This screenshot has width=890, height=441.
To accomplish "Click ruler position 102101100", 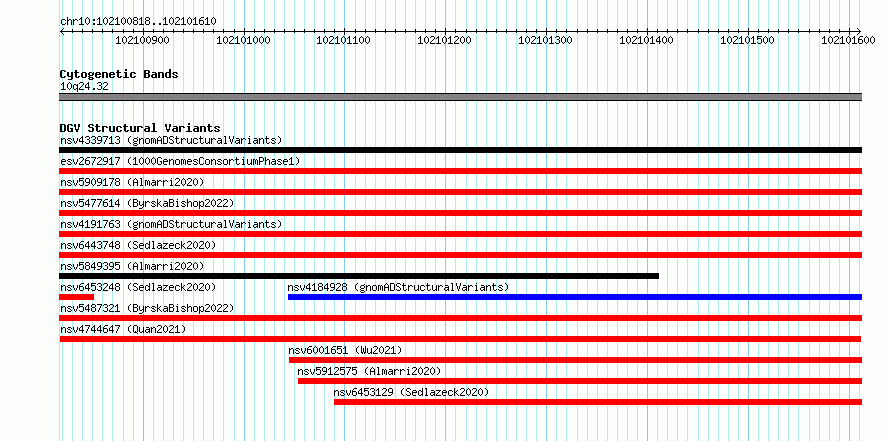I will (343, 40).
